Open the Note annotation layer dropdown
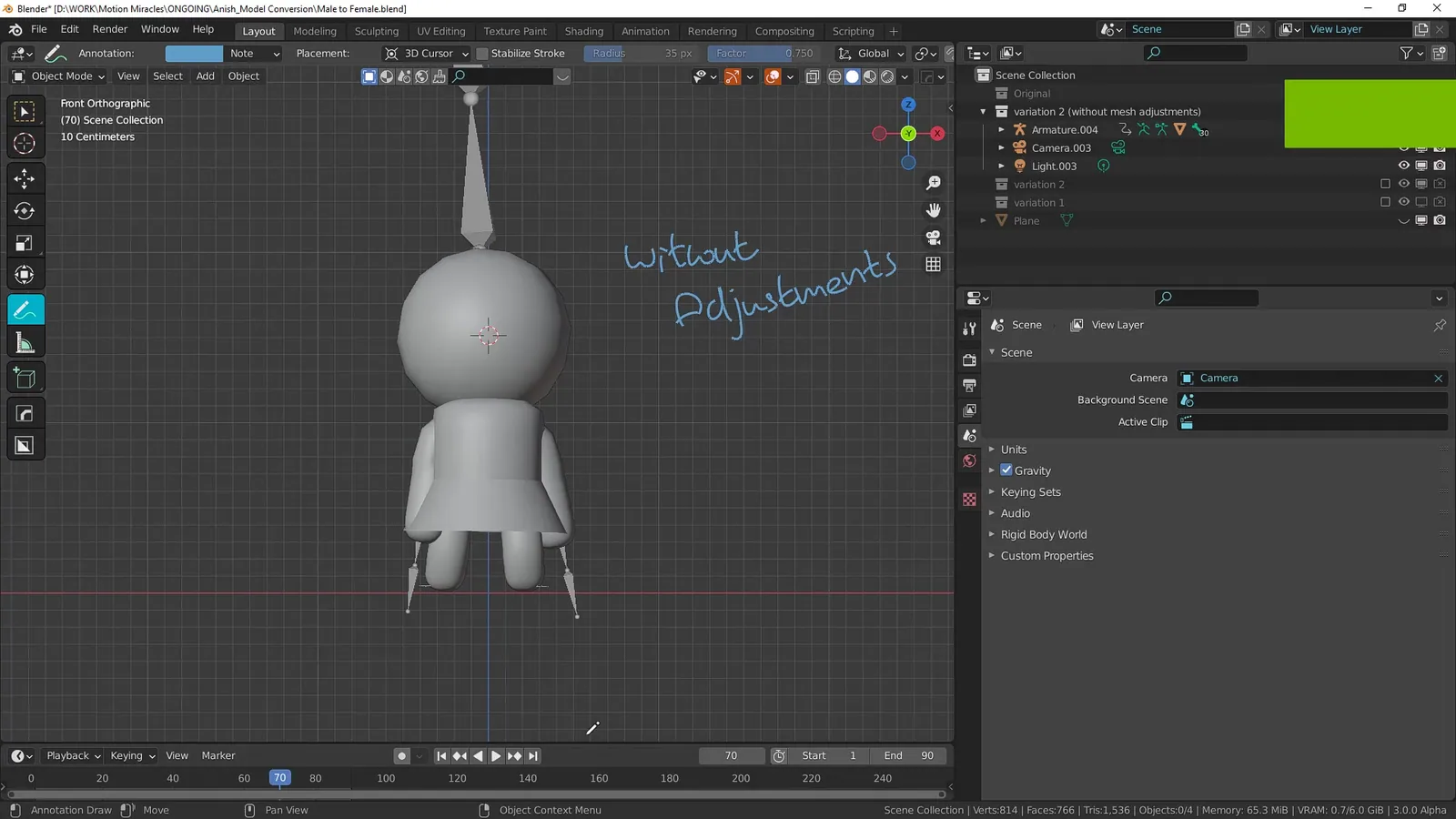The height and width of the screenshot is (819, 1456). pos(254,54)
